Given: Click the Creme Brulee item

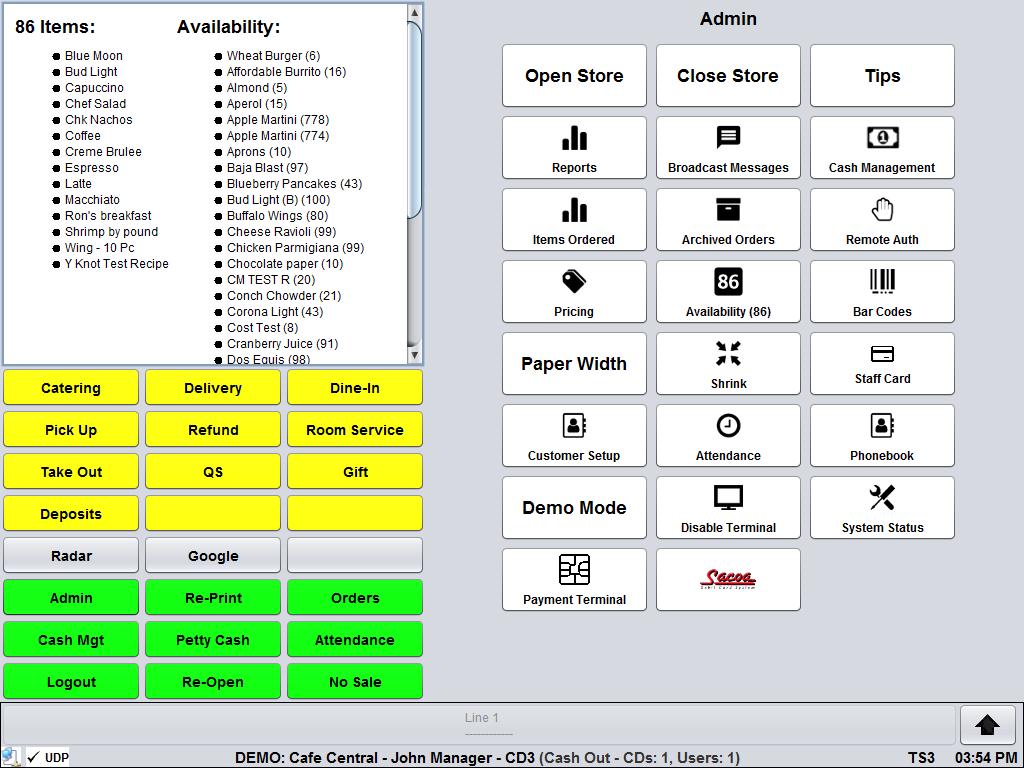Looking at the screenshot, I should point(103,152).
